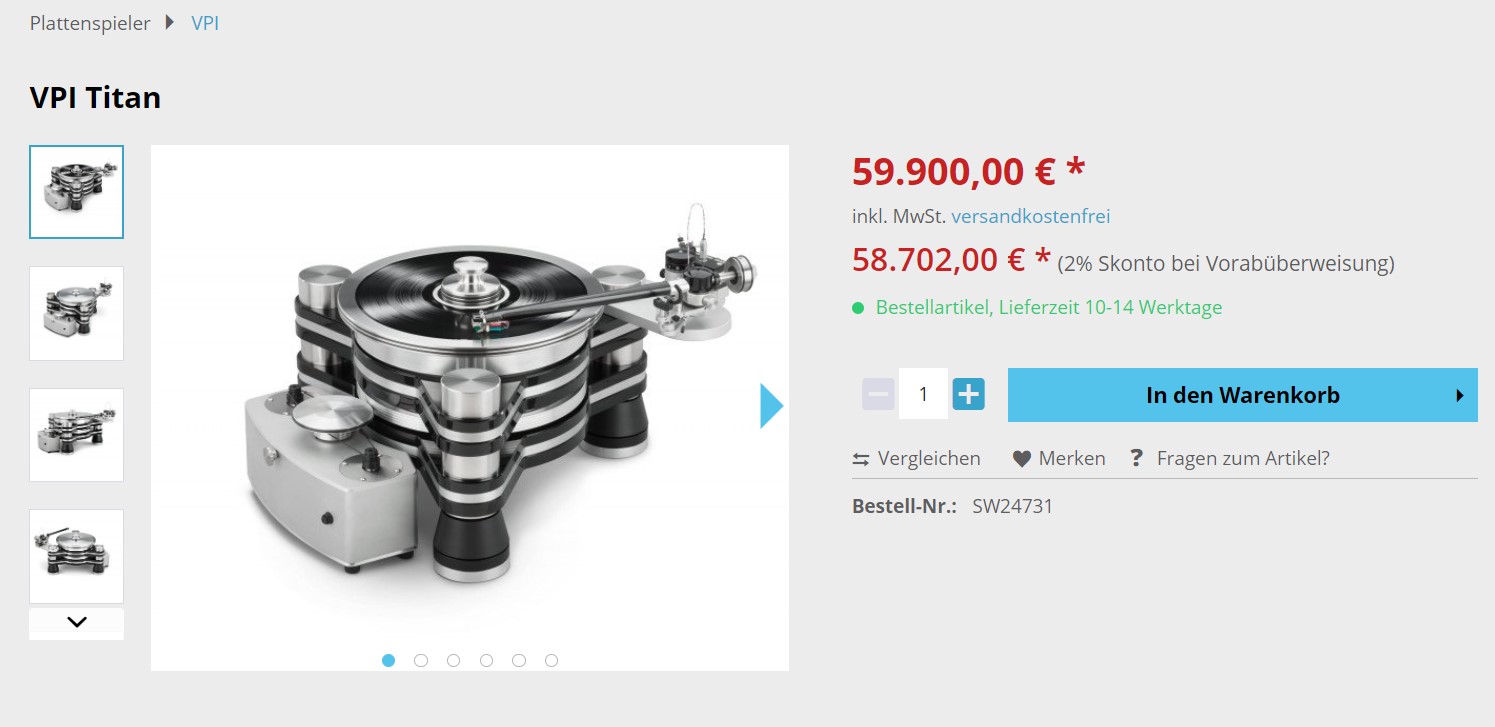The width and height of the screenshot is (1495, 727).
Task: Advance to next product image with blue arrow
Action: pos(771,406)
